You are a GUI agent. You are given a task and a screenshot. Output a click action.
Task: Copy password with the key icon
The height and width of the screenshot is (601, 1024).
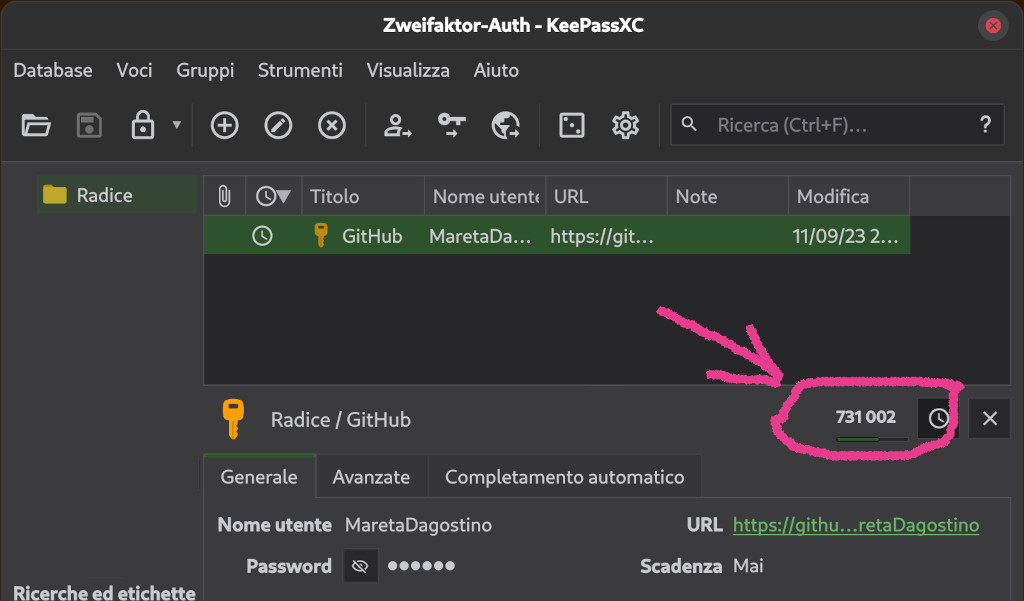452,125
